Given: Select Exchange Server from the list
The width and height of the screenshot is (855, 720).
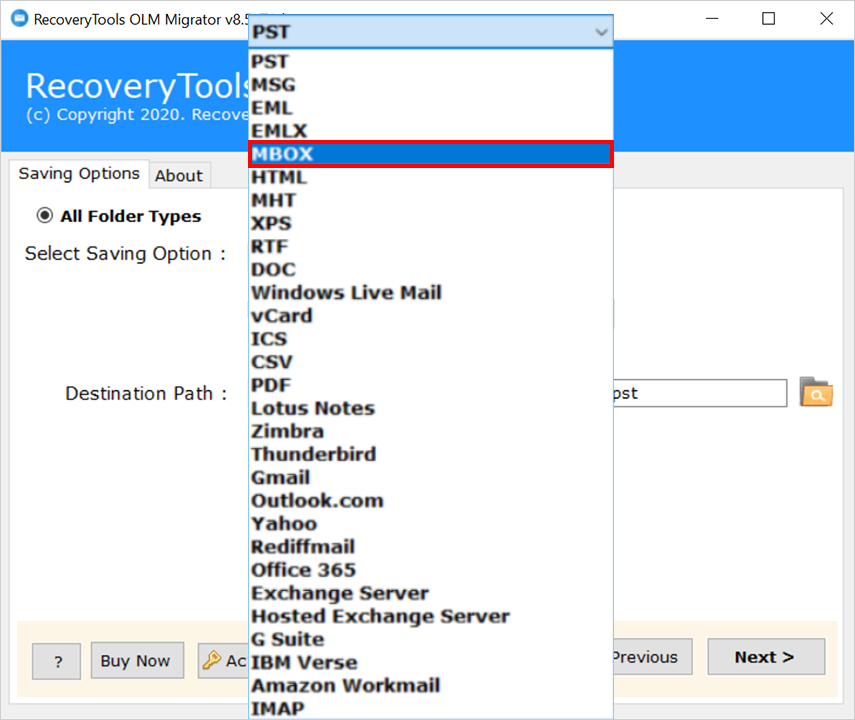Looking at the screenshot, I should coord(431,593).
